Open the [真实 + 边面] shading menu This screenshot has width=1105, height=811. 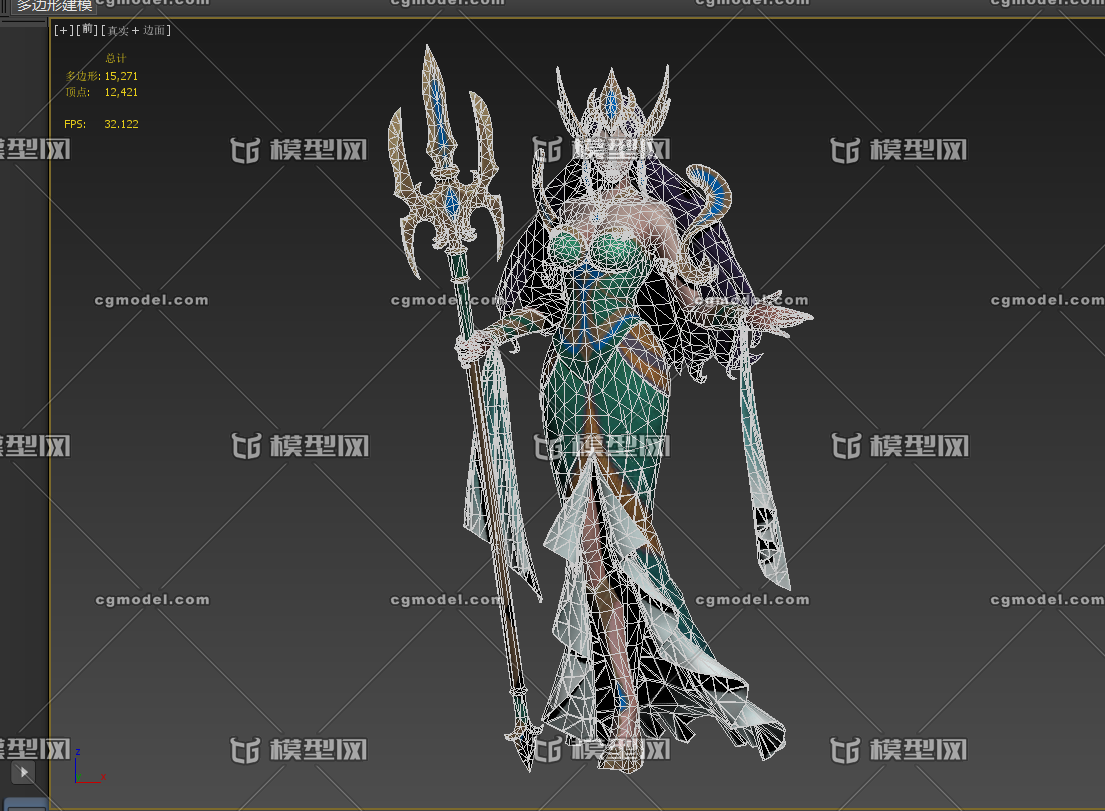(136, 30)
